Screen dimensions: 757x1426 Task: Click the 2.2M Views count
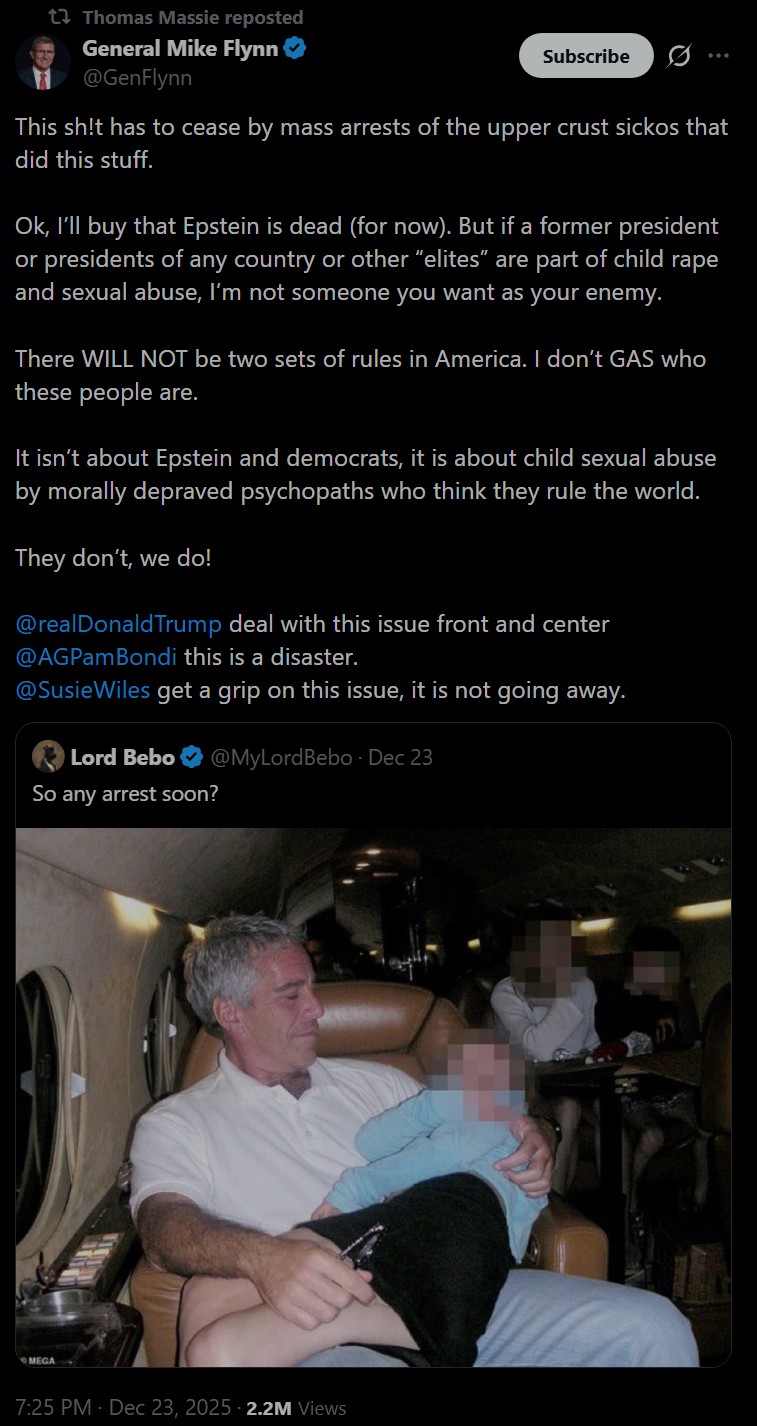click(x=296, y=1407)
